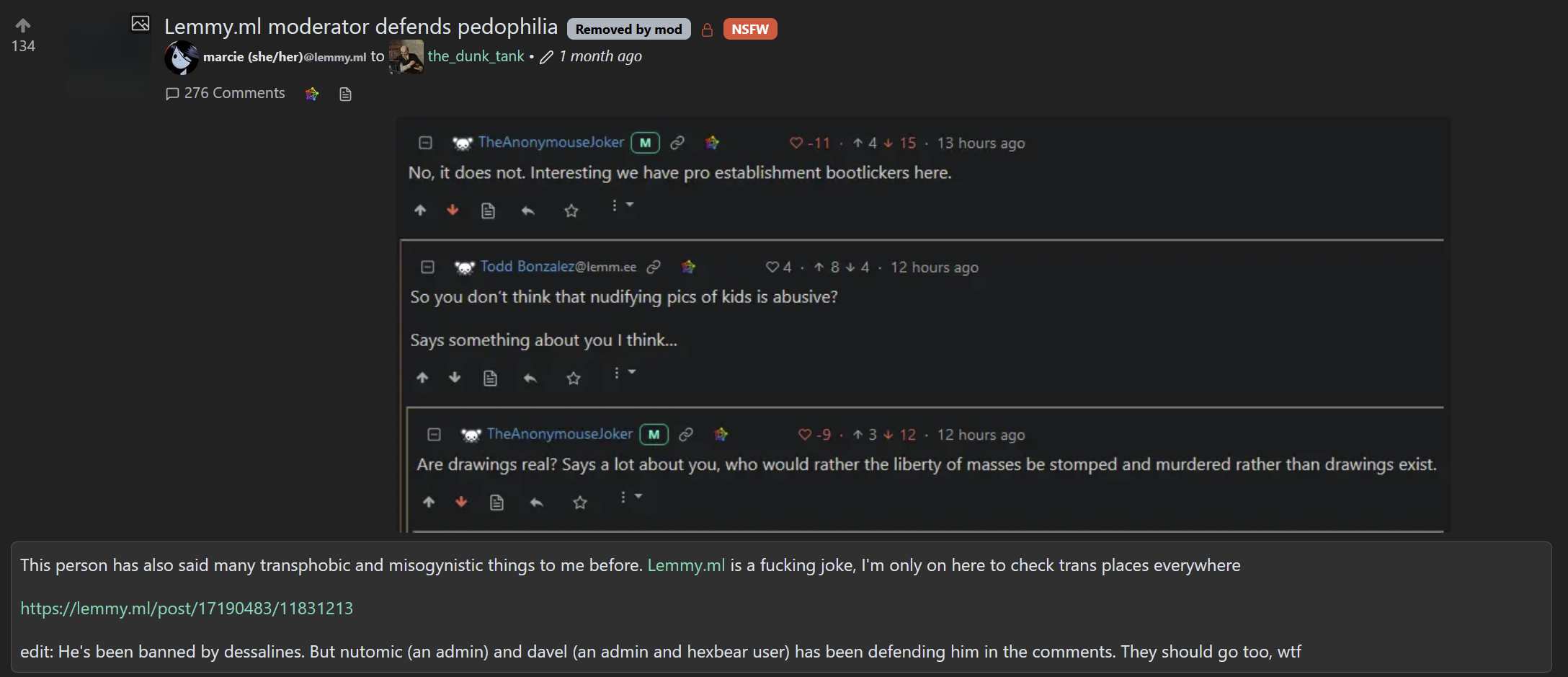The height and width of the screenshot is (677, 1568).
Task: Open 276 Comments section
Action: pyautogui.click(x=226, y=94)
